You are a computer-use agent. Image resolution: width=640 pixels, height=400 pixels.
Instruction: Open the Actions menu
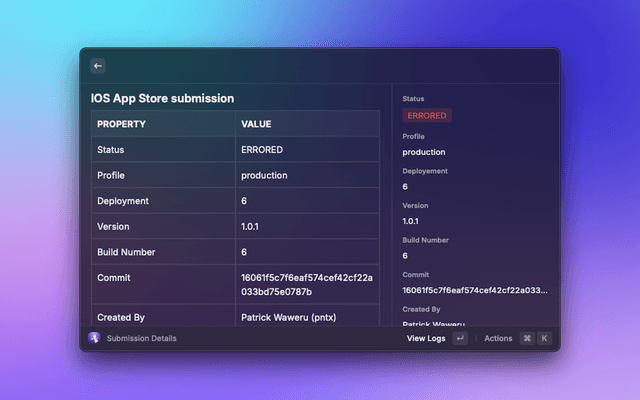[498, 338]
